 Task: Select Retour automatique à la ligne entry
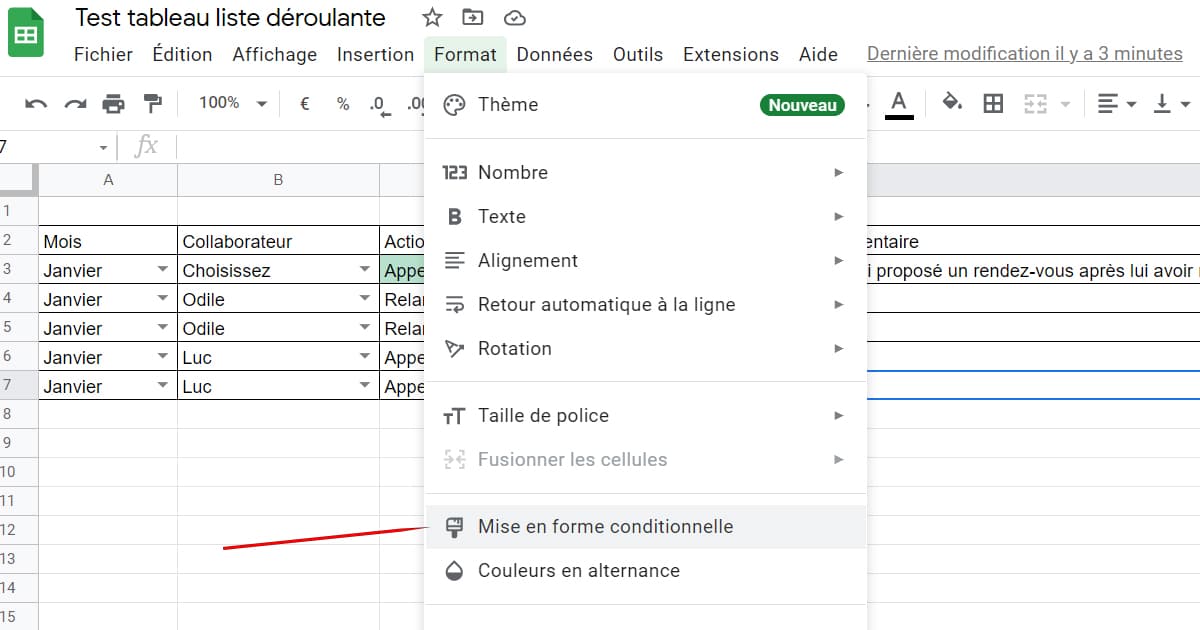(x=645, y=305)
